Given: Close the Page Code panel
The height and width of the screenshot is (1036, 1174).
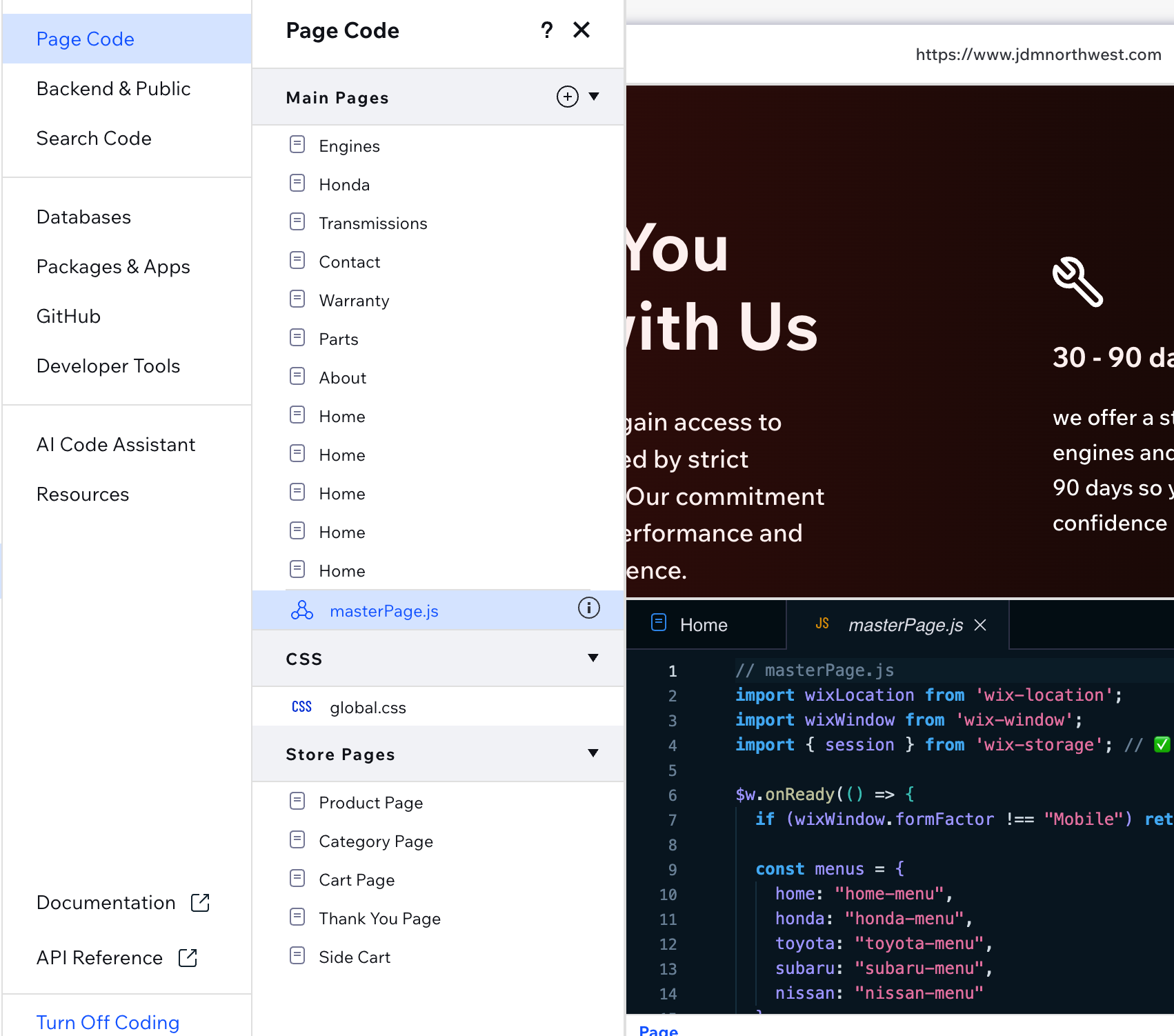Looking at the screenshot, I should 581,30.
